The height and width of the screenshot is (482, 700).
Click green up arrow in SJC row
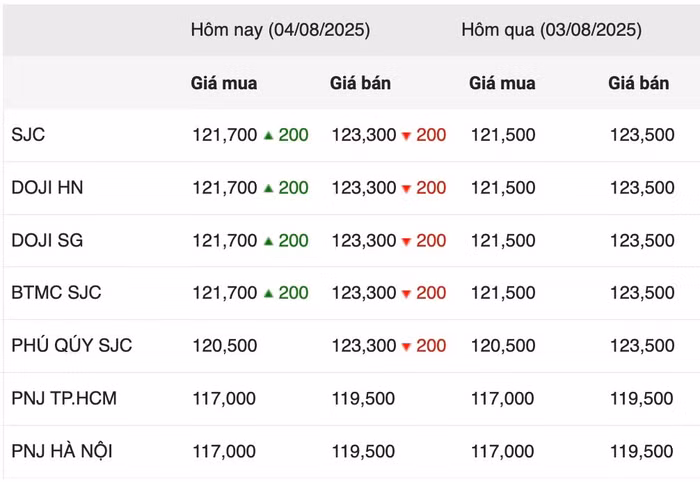coord(268,135)
